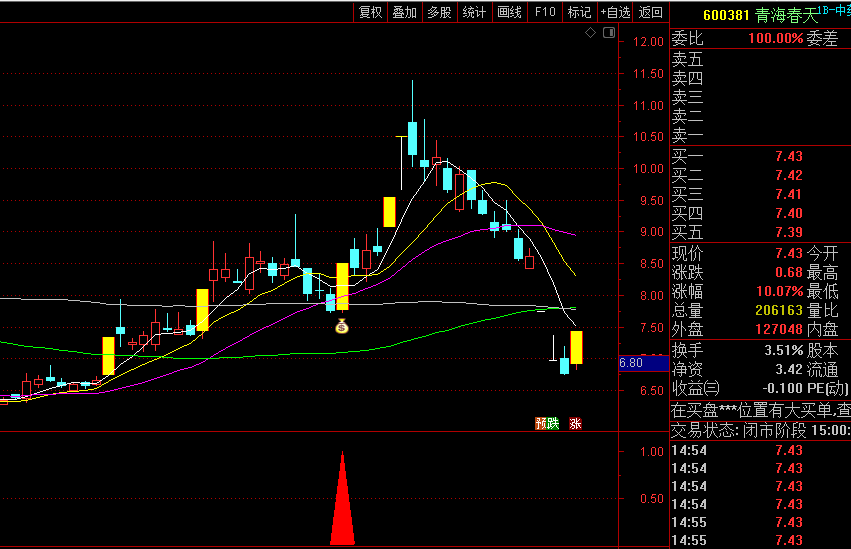Click the 预跌 signal tag

(x=547, y=423)
